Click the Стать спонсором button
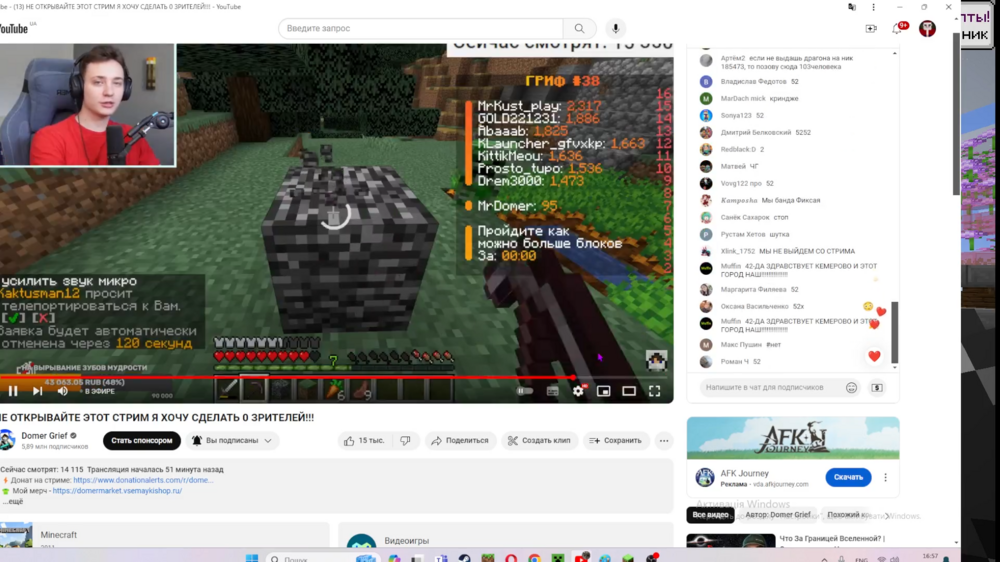This screenshot has height=562, width=1000. click(142, 441)
